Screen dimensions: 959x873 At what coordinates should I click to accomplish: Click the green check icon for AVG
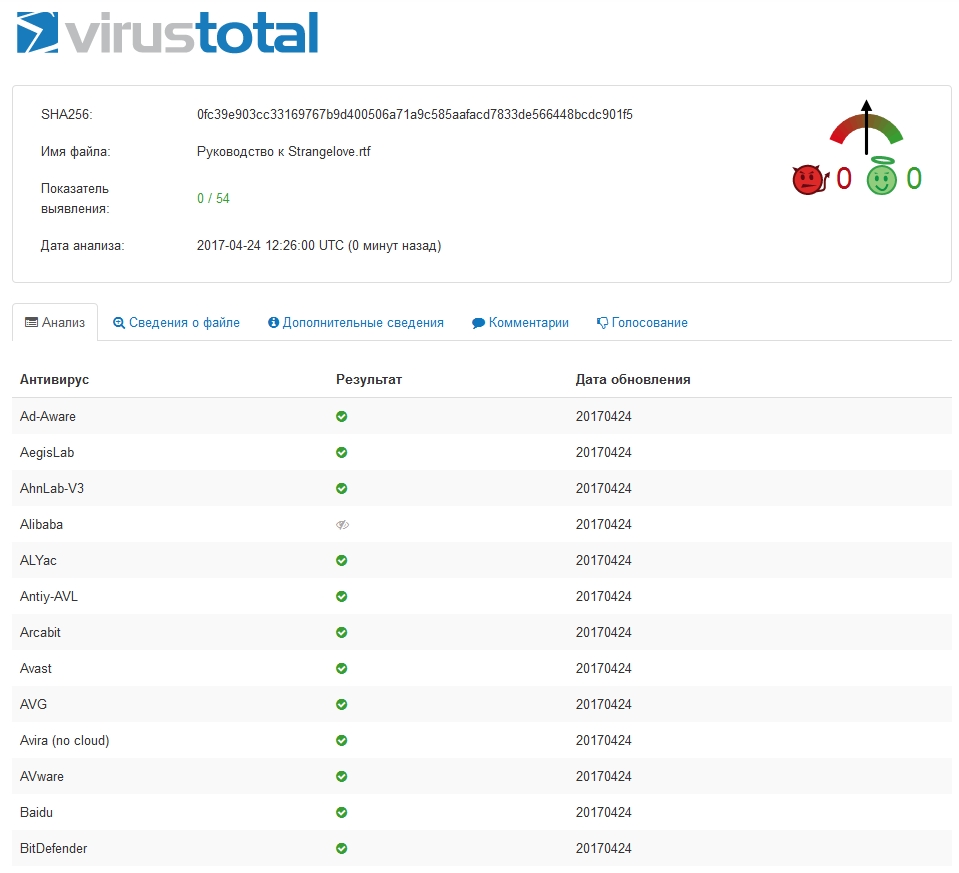(x=341, y=705)
